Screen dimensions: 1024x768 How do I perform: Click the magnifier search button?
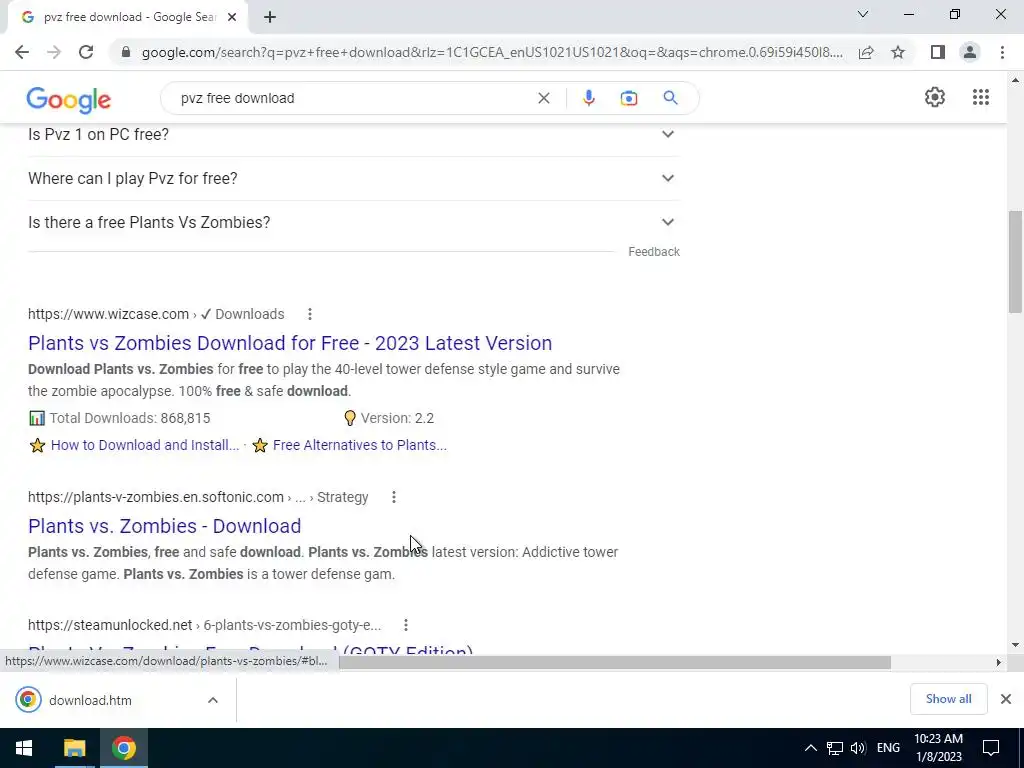(x=670, y=98)
